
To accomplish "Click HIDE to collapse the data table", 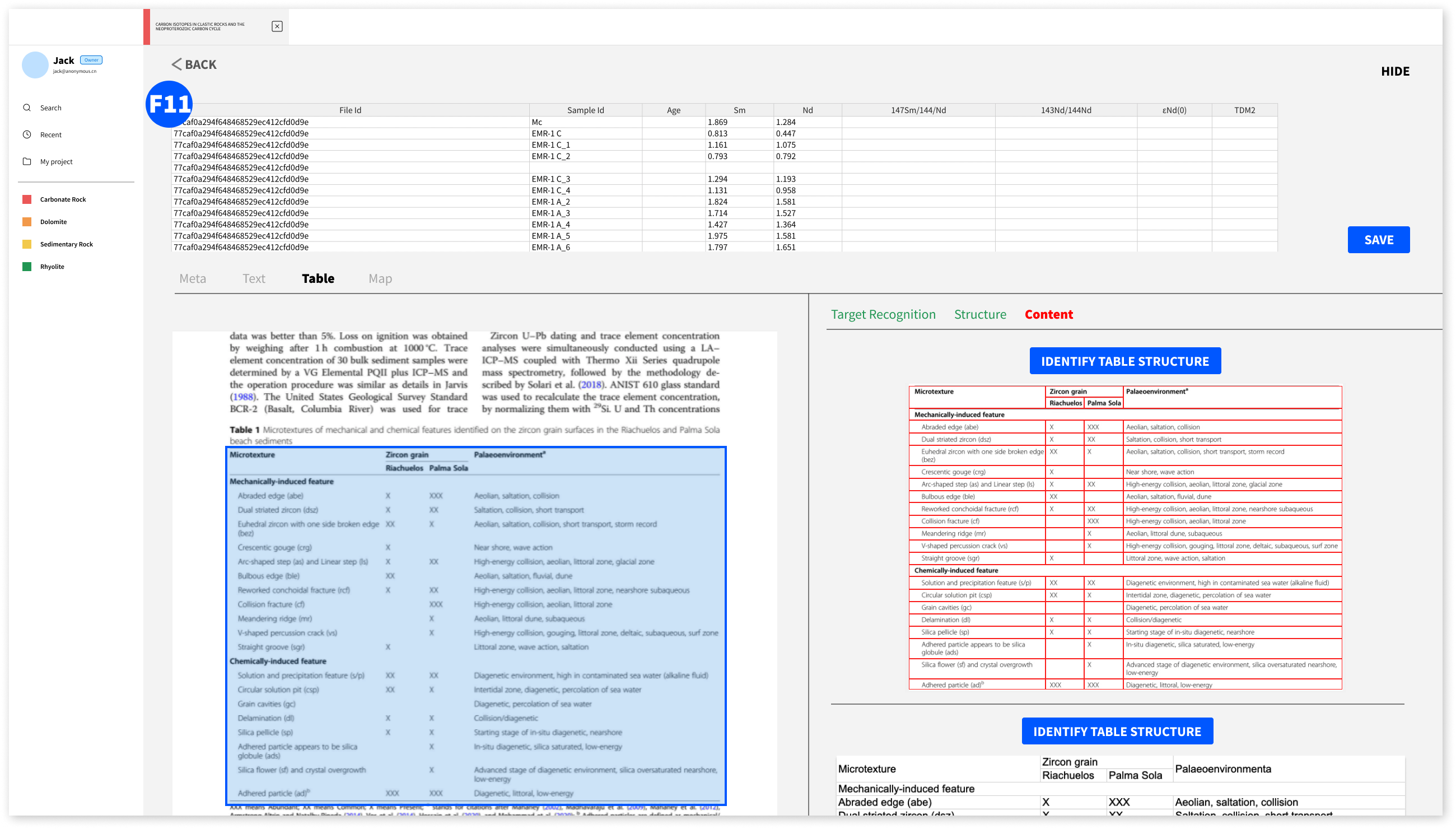I will pos(1394,71).
